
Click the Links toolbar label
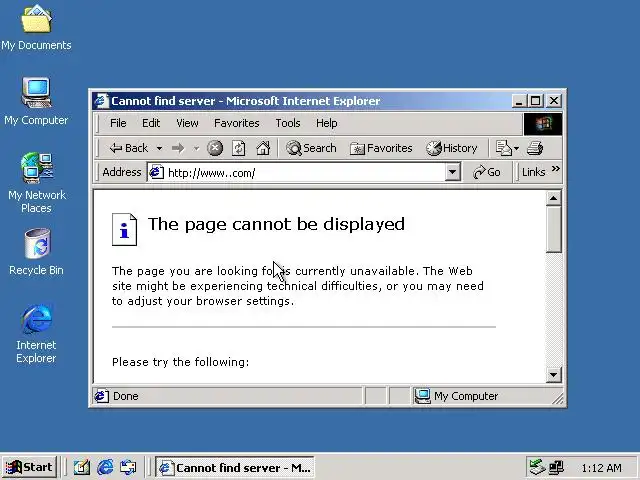533,172
